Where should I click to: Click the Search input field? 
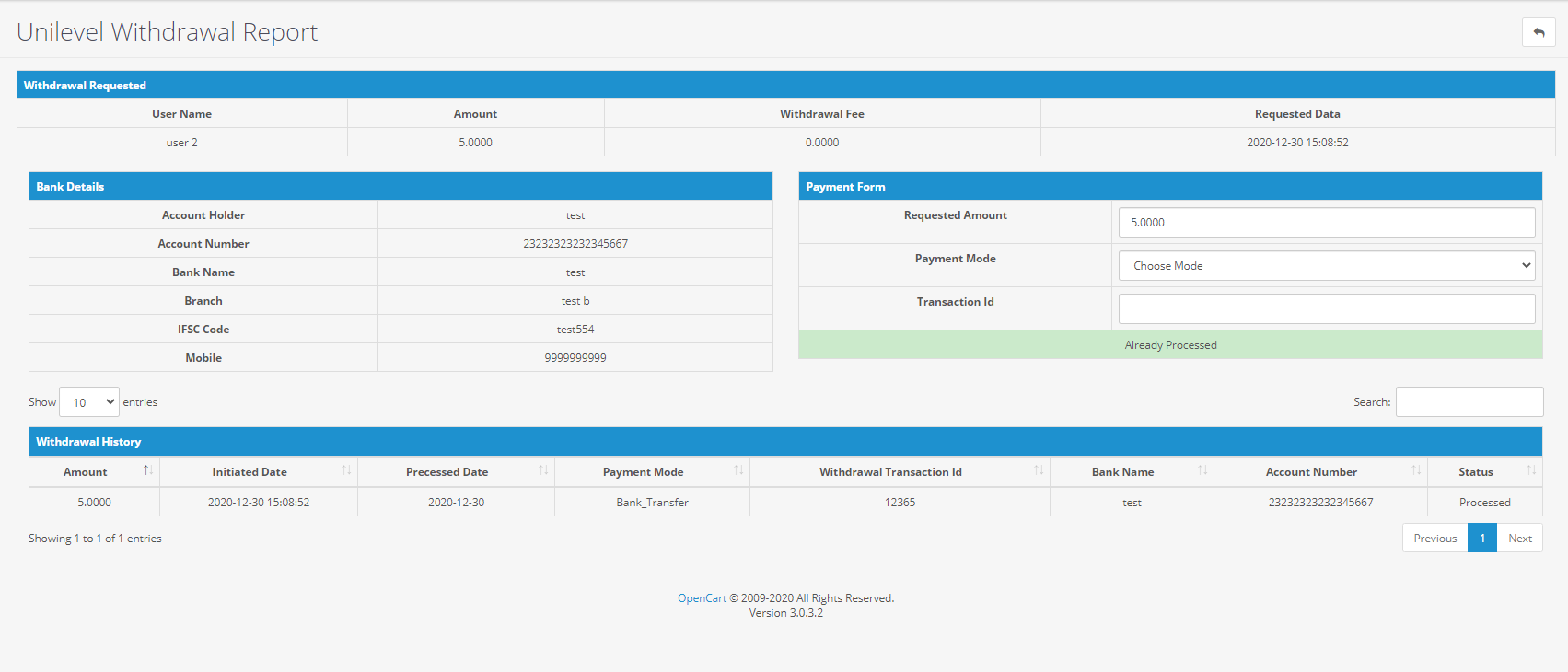(1469, 402)
